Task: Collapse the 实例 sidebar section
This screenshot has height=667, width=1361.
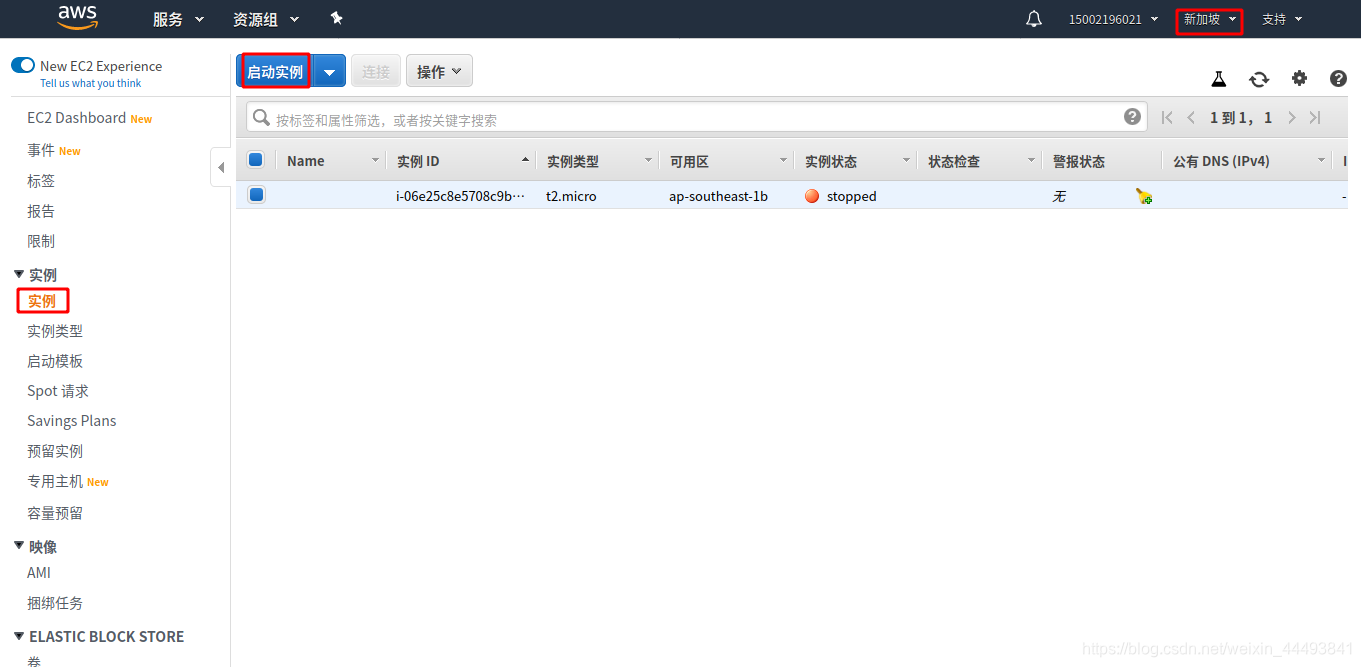Action: (19, 274)
